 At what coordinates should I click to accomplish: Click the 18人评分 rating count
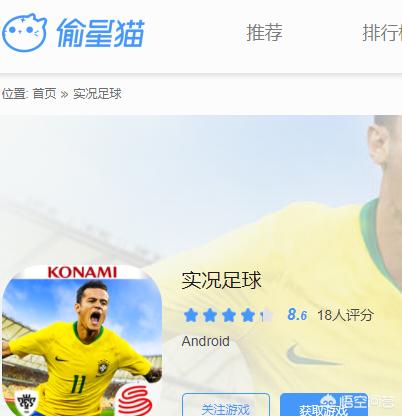[x=345, y=315]
